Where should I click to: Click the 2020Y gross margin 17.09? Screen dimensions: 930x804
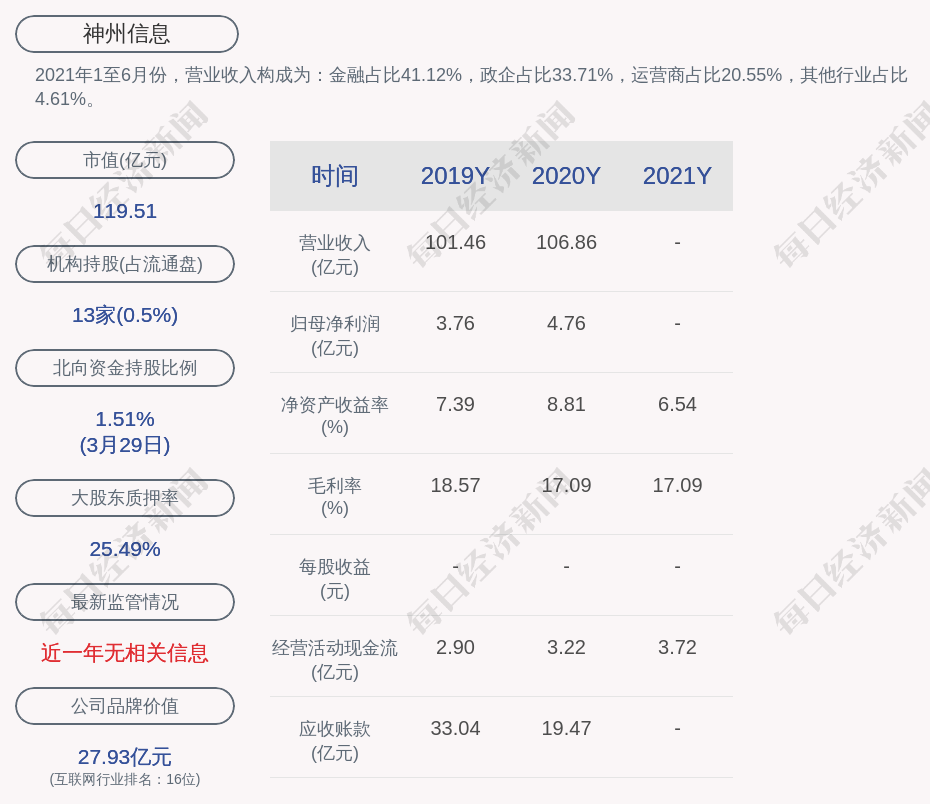click(x=566, y=486)
